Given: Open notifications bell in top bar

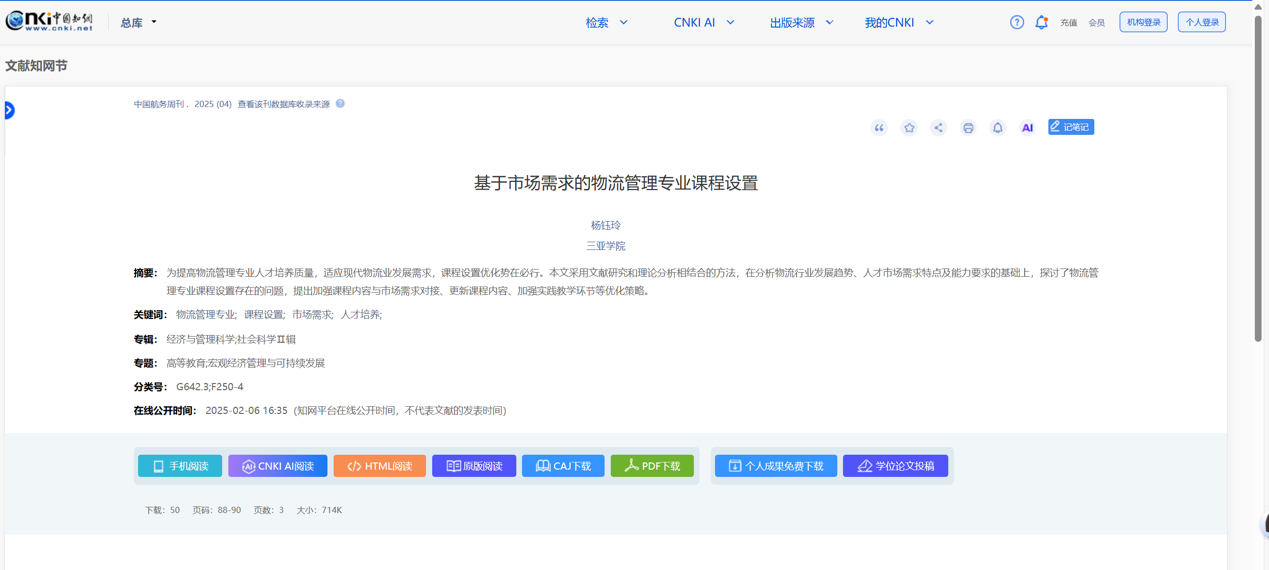Looking at the screenshot, I should coord(1041,22).
